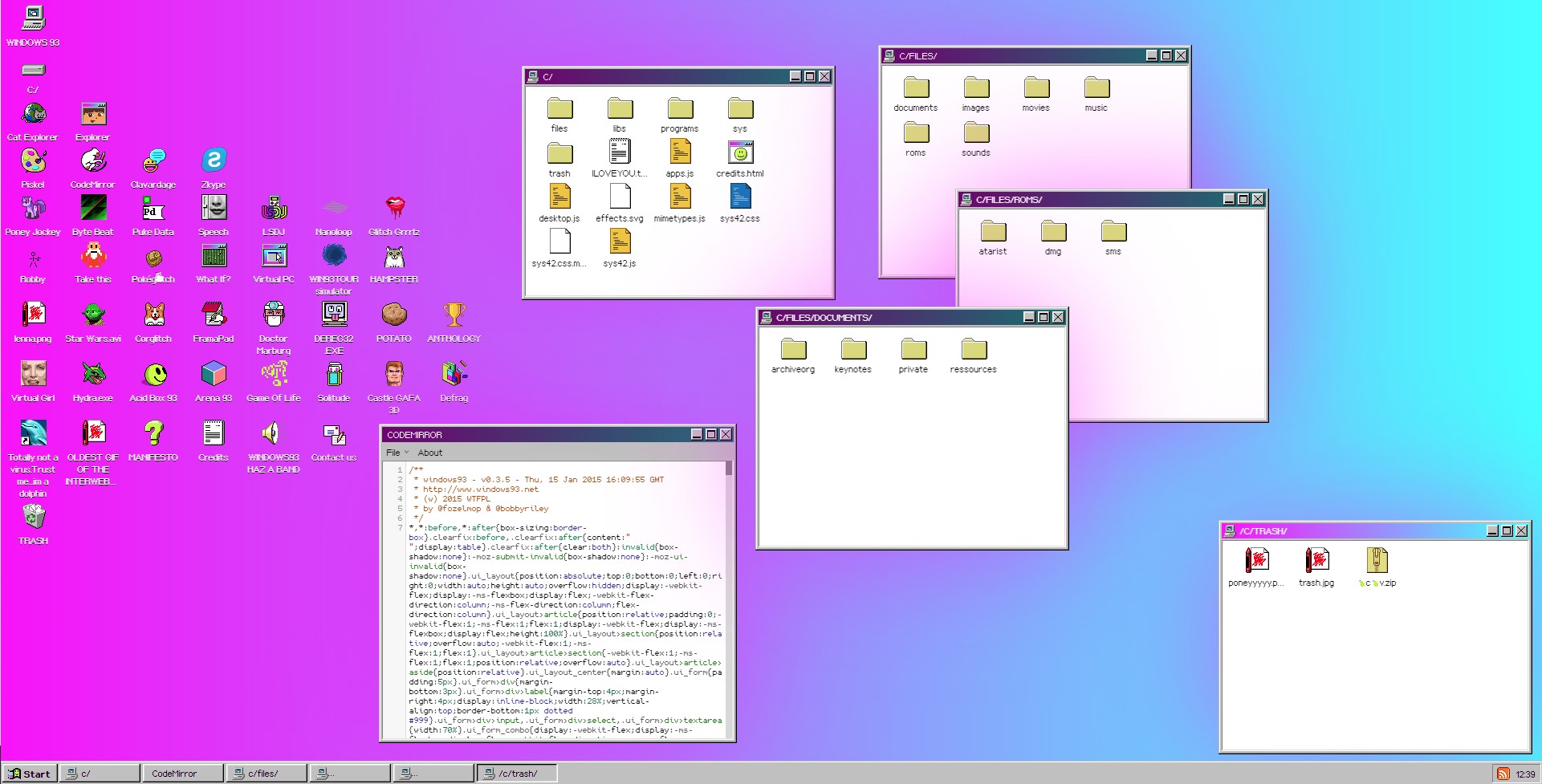1542x784 pixels.
Task: Open credits.html file in C/ window
Action: click(x=740, y=153)
